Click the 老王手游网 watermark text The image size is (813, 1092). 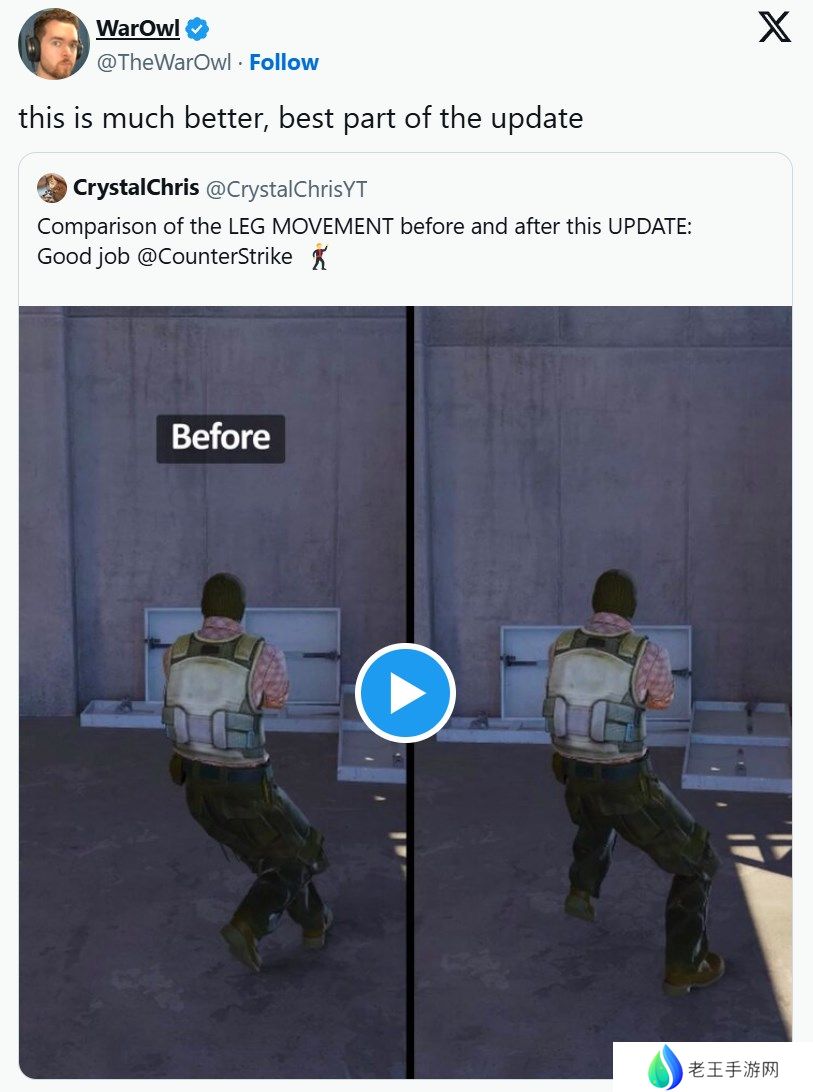tap(734, 1068)
